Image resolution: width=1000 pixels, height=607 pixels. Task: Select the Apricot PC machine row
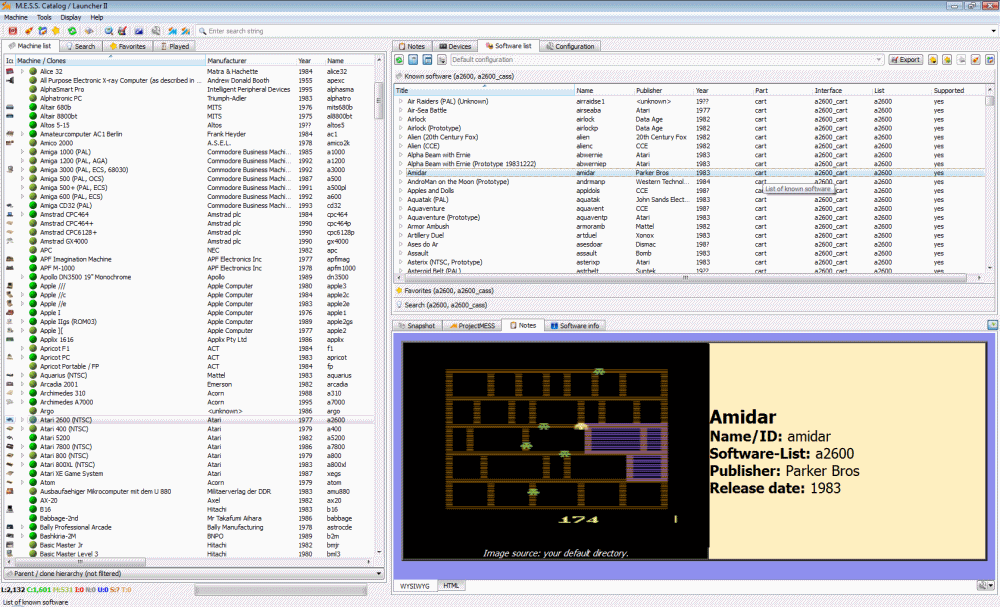(189, 357)
